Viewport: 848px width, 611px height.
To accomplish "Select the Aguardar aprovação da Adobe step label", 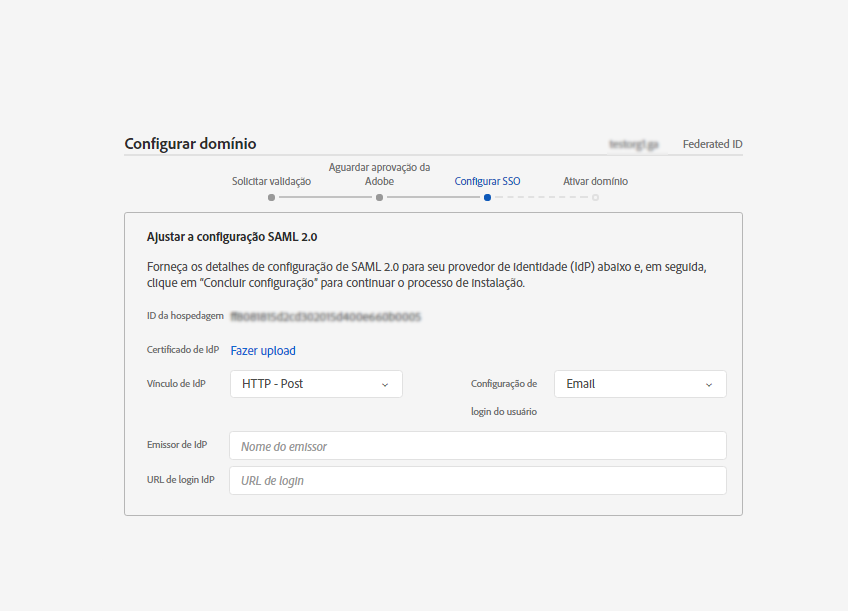I will point(379,174).
